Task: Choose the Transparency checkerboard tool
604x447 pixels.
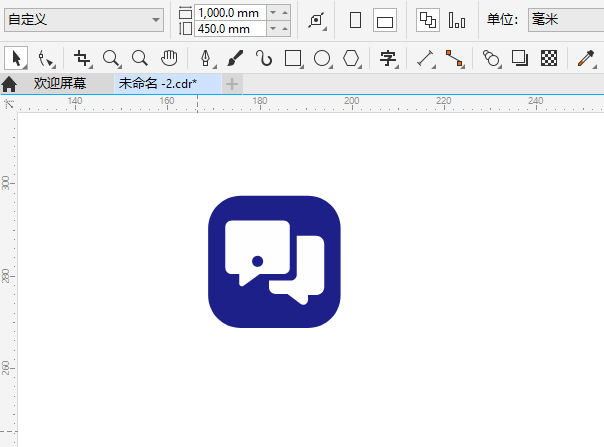Action: pos(548,58)
